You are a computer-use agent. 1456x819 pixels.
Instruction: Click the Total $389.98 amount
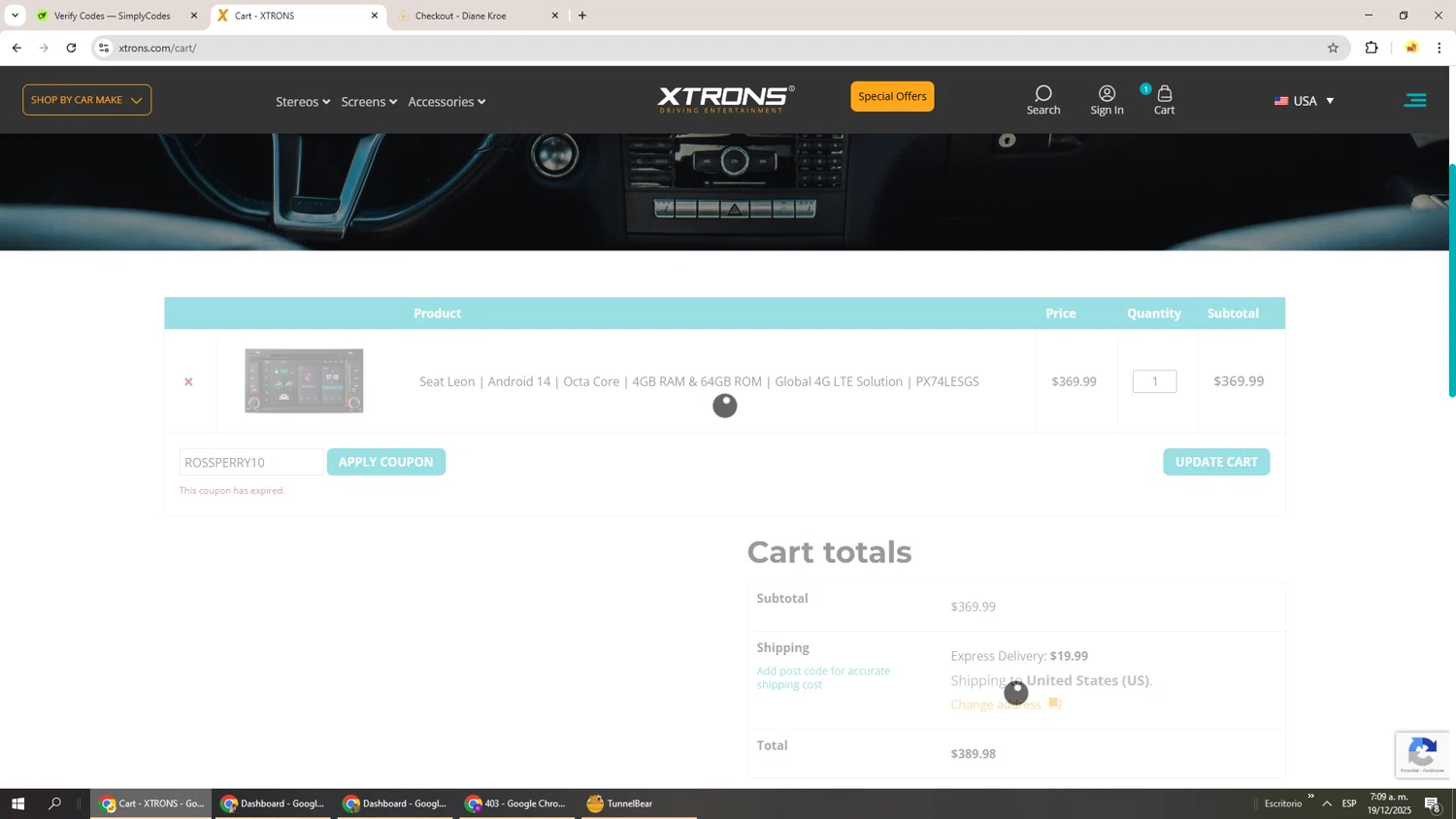click(x=974, y=754)
